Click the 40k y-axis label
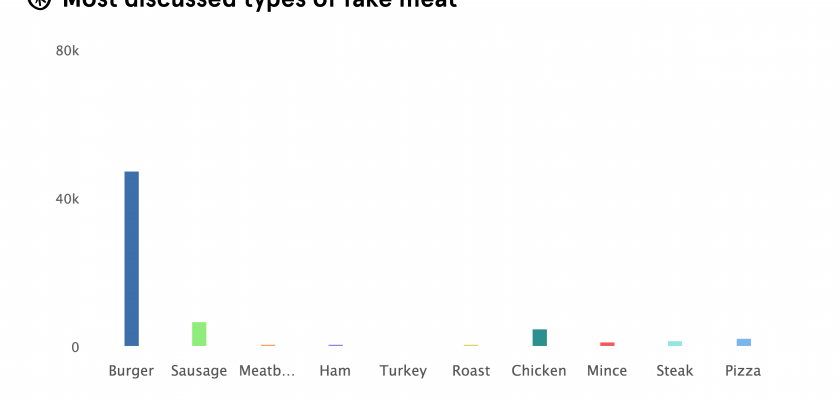Image resolution: width=840 pixels, height=400 pixels. (x=66, y=199)
